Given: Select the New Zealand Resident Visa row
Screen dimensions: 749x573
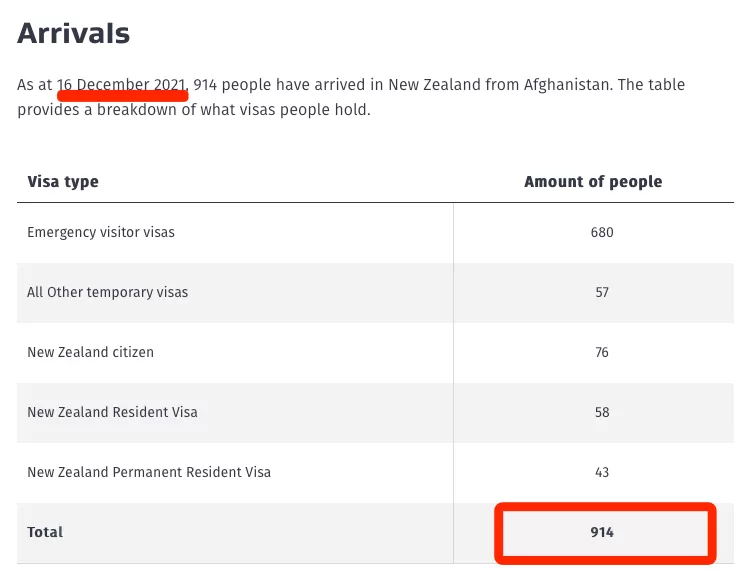Looking at the screenshot, I should coord(375,413).
